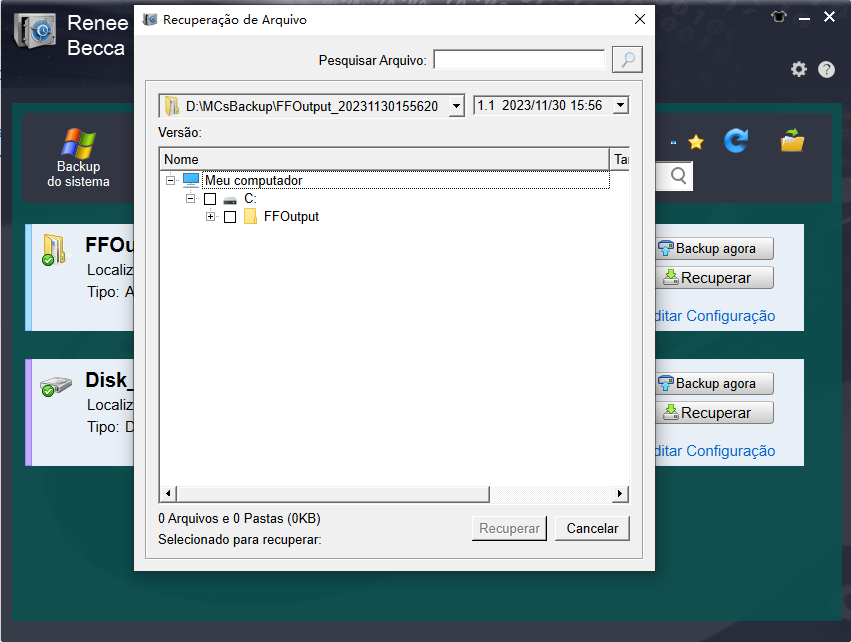851x642 pixels.
Task: Click the Disk task drive icon
Action: click(55, 386)
